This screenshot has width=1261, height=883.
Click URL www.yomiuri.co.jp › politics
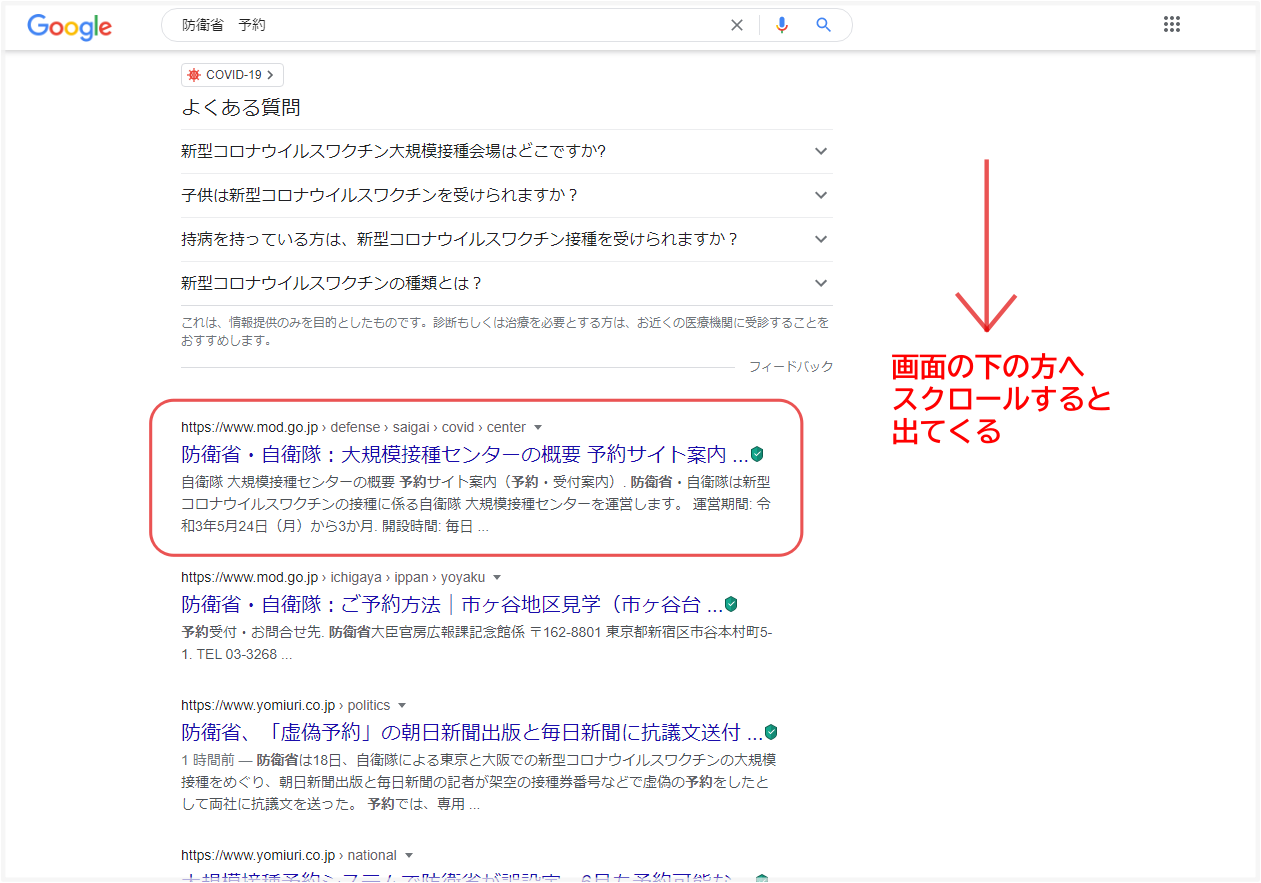285,706
